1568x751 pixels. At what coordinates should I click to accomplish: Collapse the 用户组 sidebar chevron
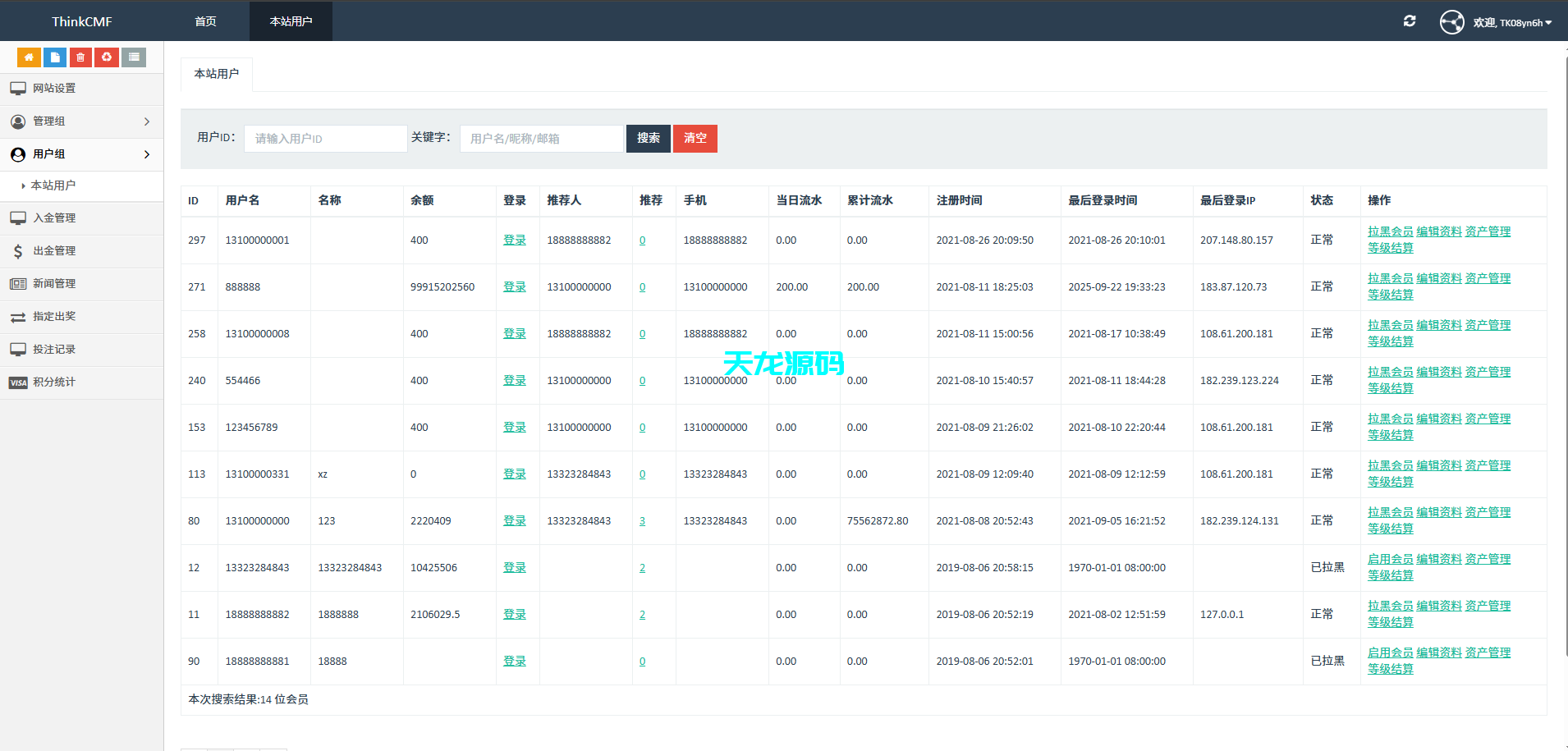pos(147,154)
